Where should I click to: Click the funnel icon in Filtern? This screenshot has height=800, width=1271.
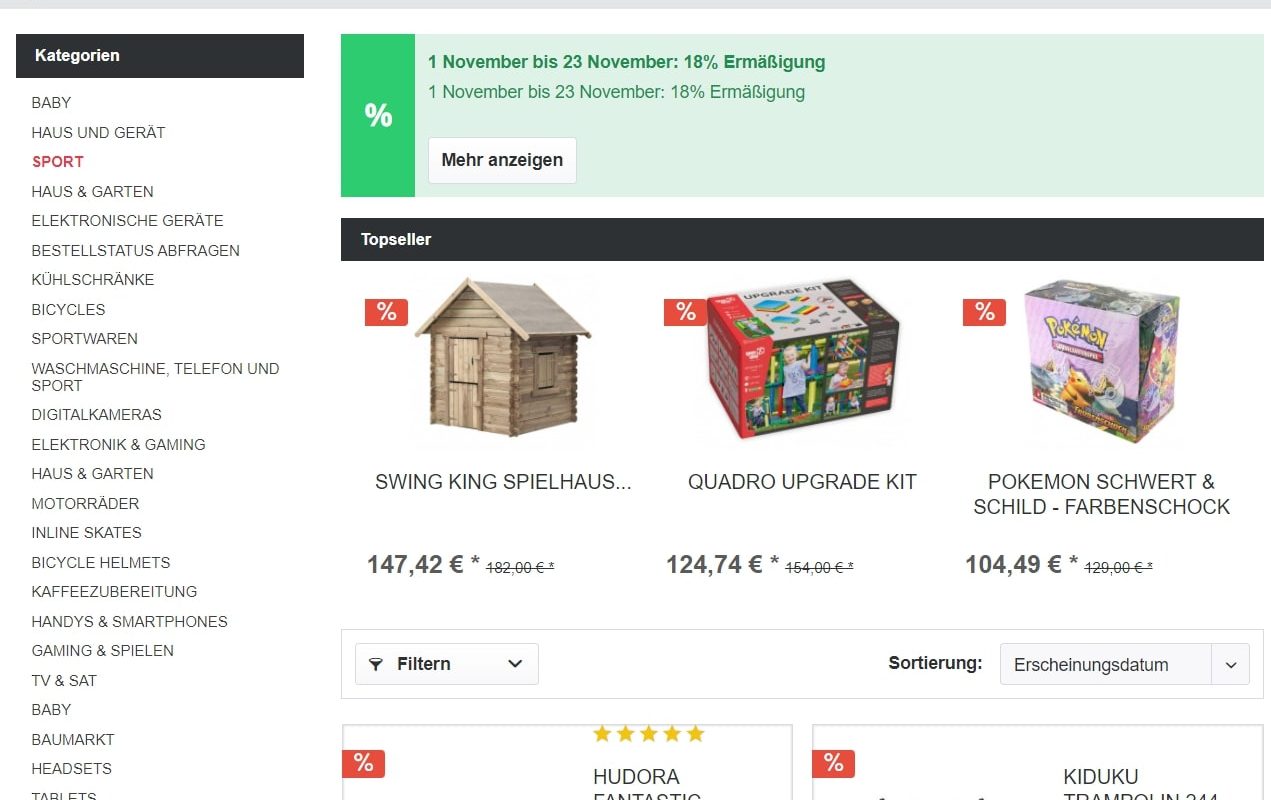tap(376, 664)
